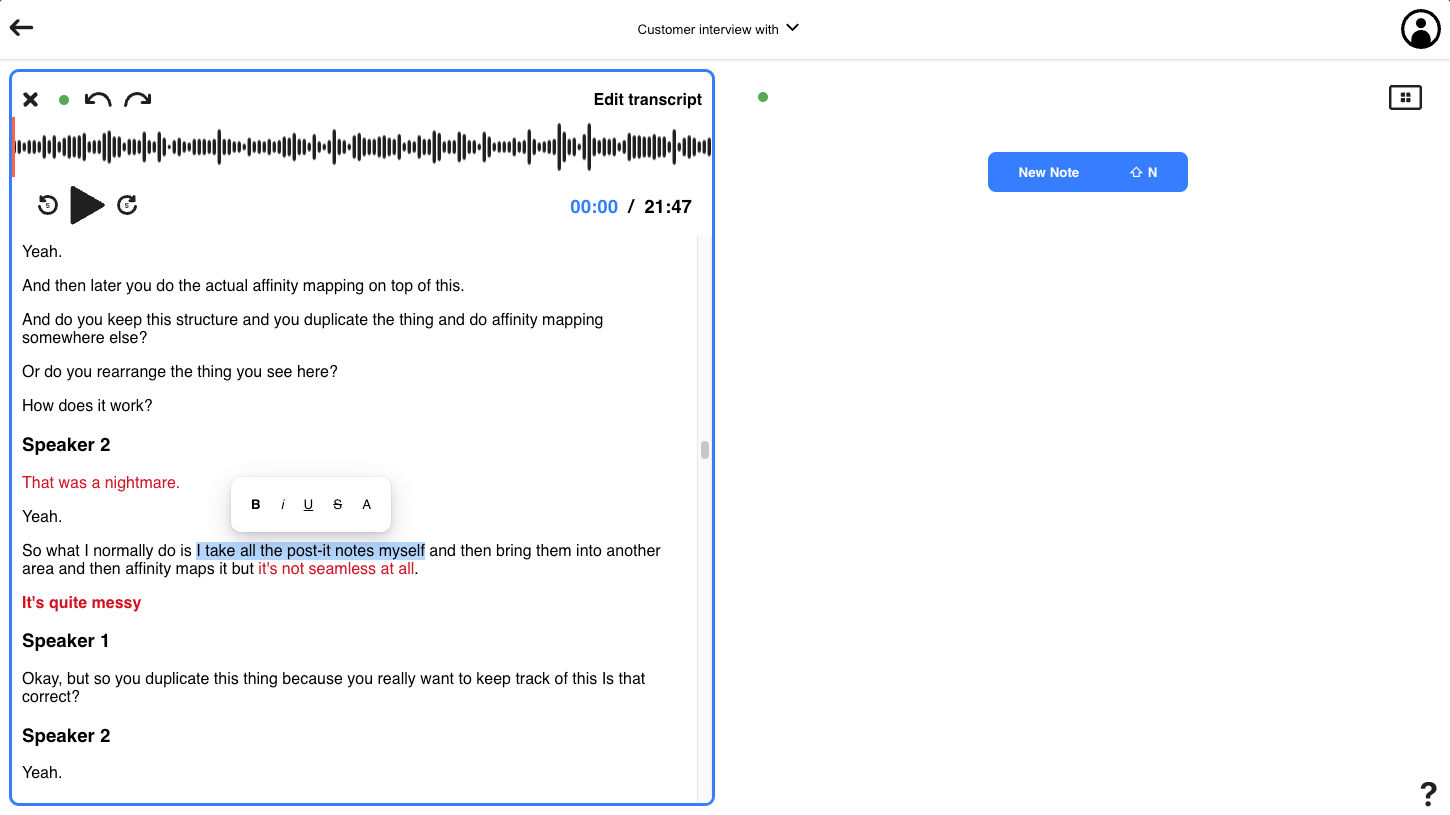Image resolution: width=1450 pixels, height=815 pixels.
Task: Click Speaker 2 heading above "That was a nightmare"
Action: (66, 445)
